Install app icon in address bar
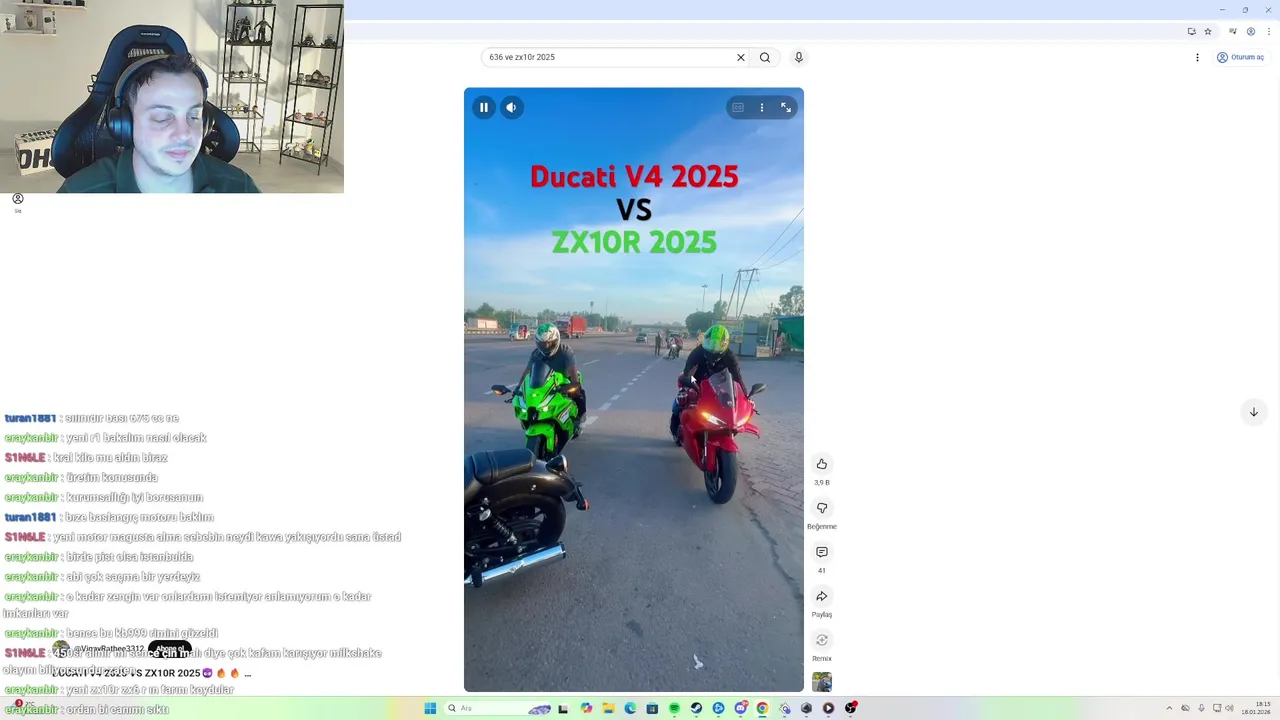This screenshot has width=1280, height=720. click(1191, 31)
